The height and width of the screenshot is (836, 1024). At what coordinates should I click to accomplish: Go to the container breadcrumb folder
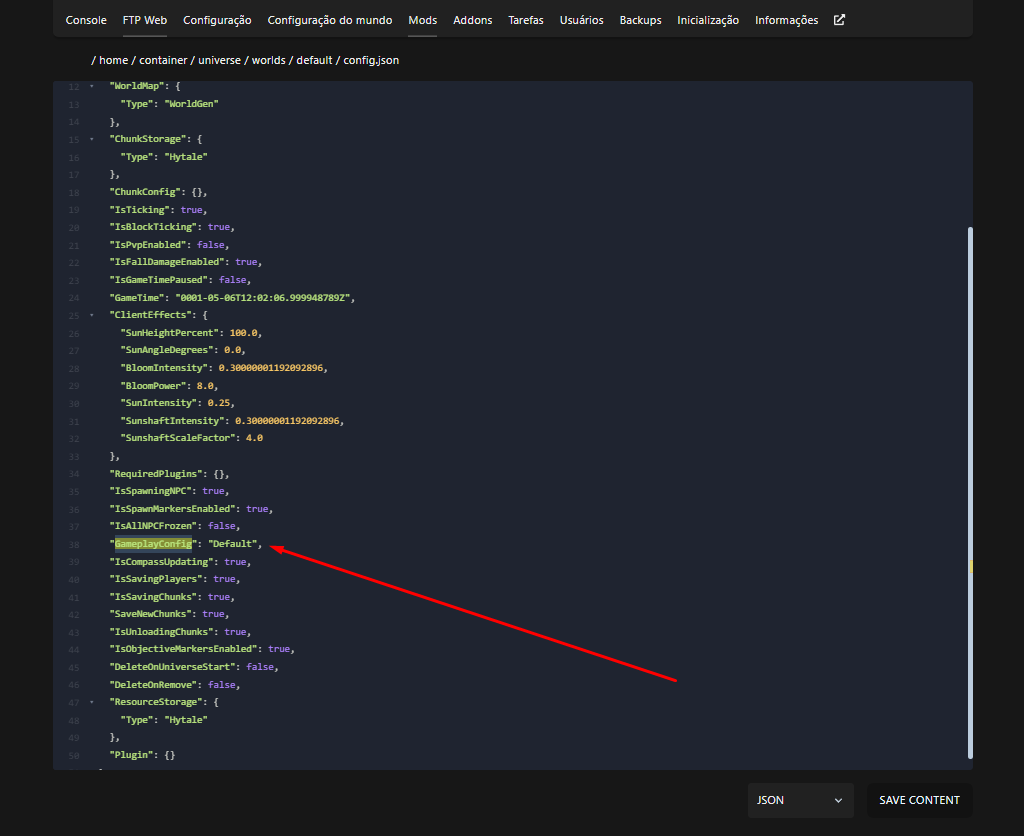pos(163,61)
